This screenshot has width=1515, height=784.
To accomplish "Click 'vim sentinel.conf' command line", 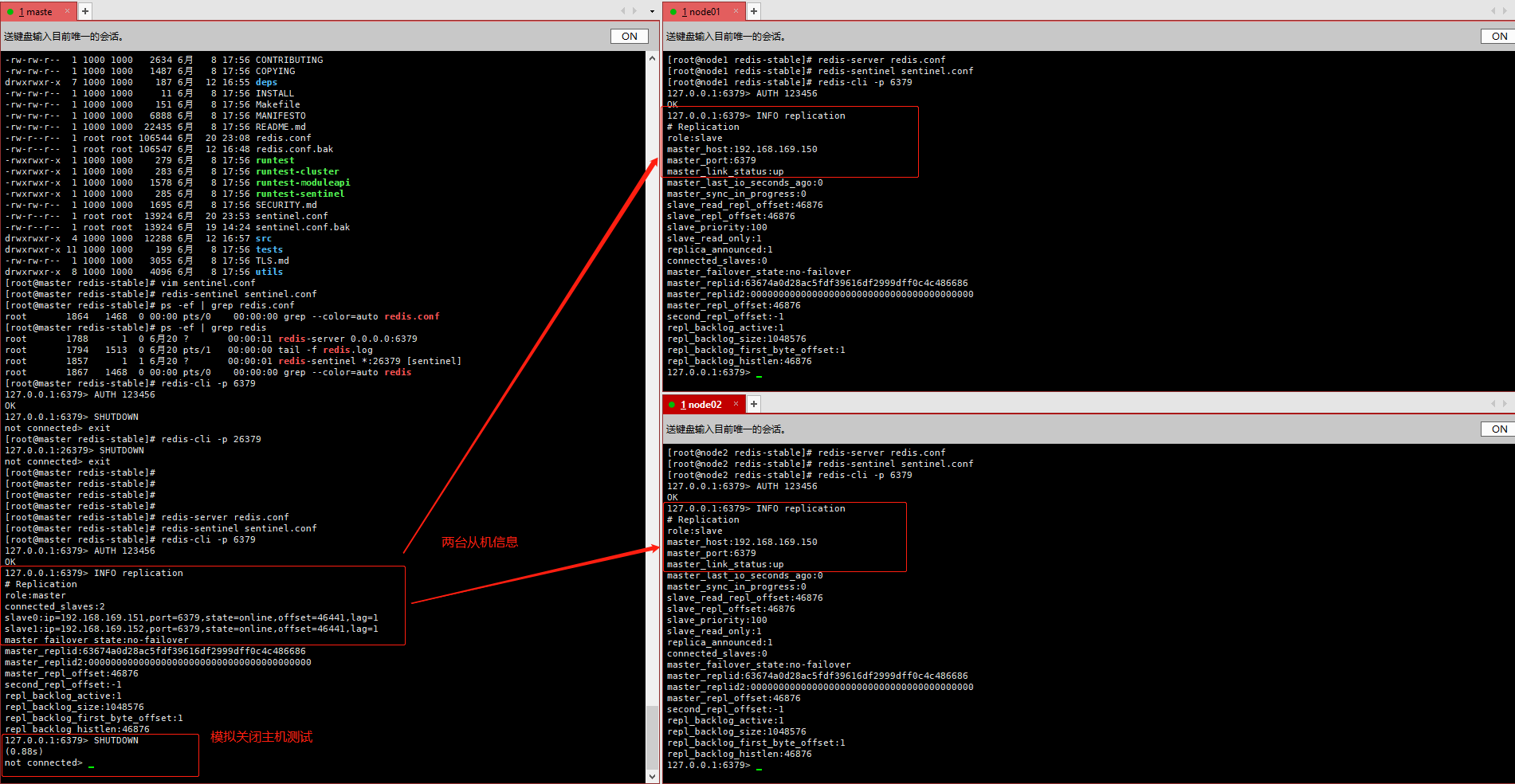I will coord(209,284).
